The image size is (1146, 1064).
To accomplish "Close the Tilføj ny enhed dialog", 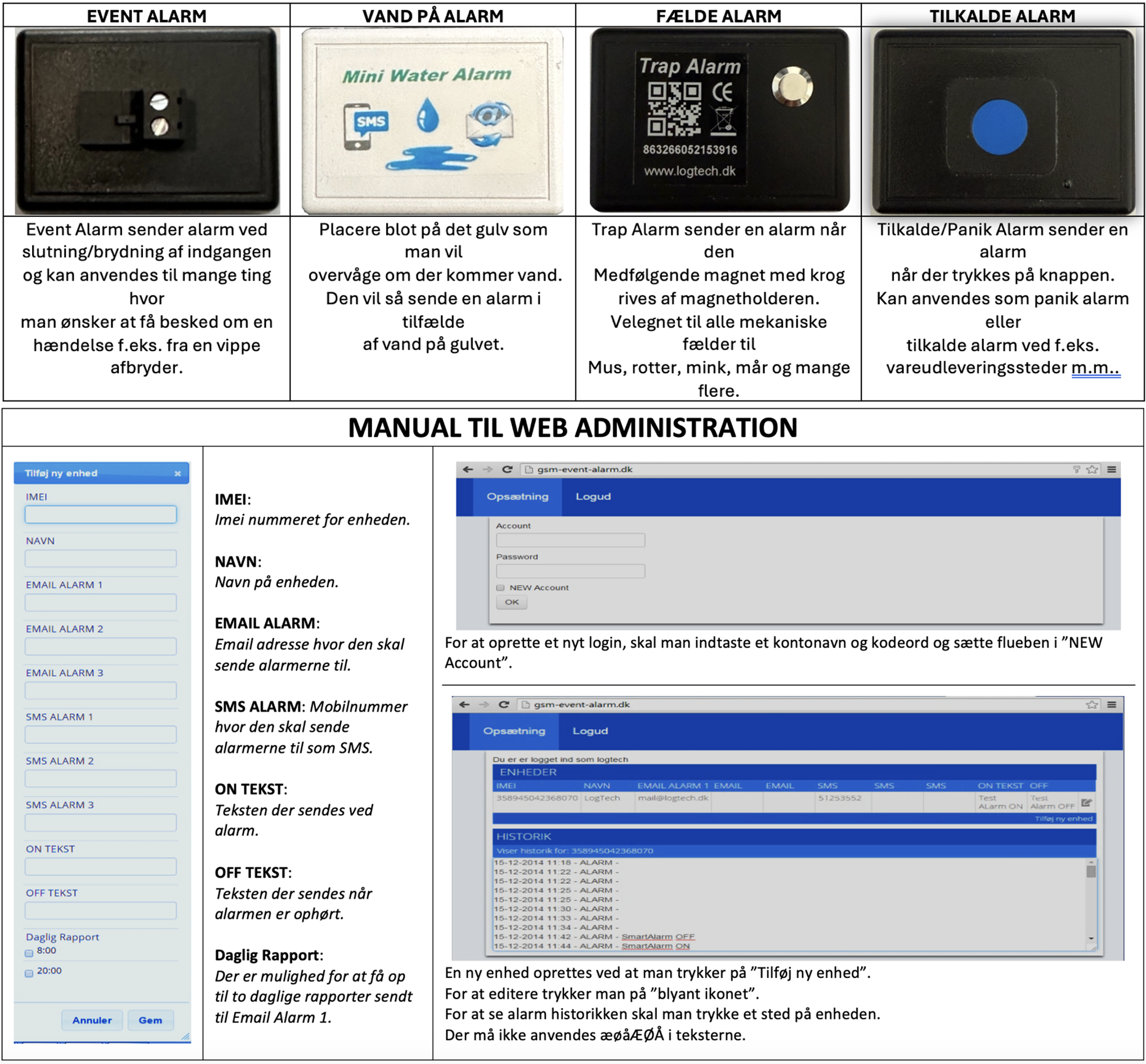I will click(x=177, y=473).
